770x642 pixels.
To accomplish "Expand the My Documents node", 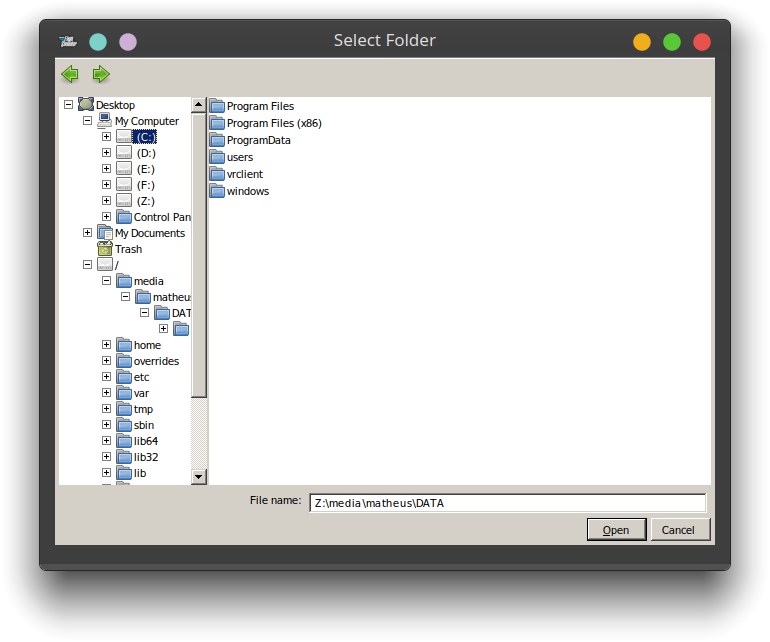I will click(x=87, y=232).
